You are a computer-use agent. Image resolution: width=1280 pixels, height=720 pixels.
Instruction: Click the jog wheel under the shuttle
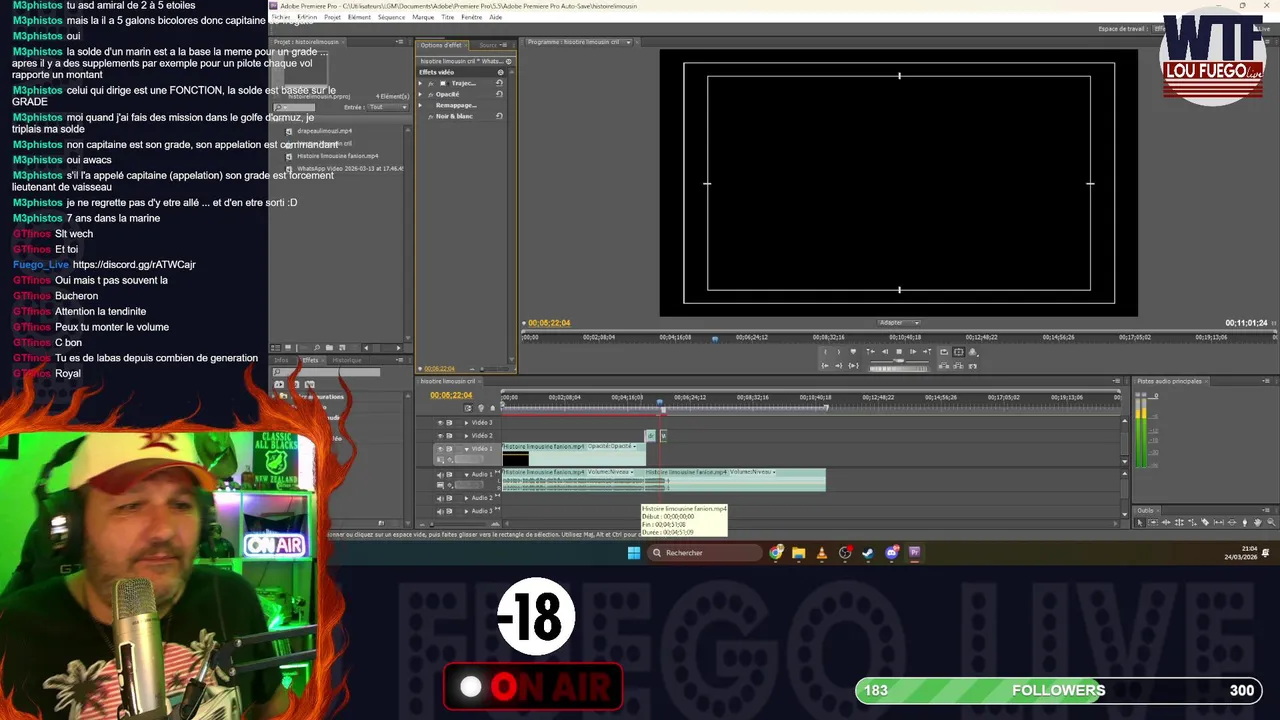pos(898,368)
